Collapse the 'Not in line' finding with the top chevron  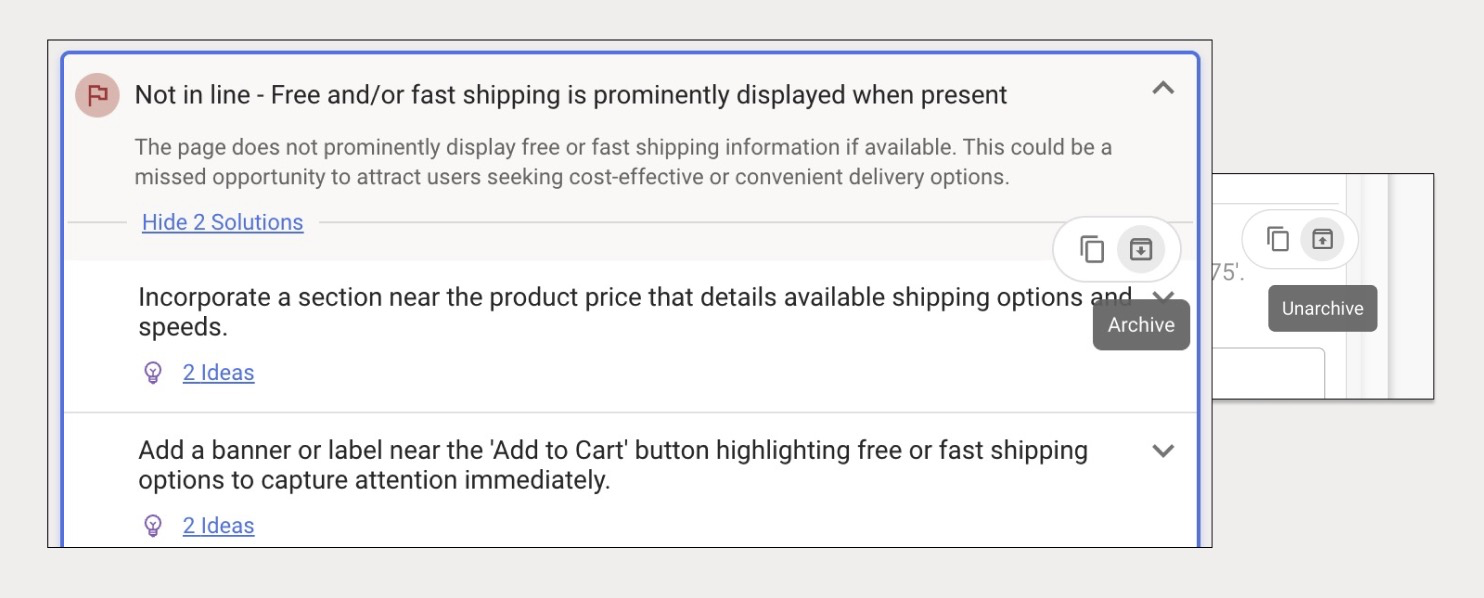point(1162,88)
